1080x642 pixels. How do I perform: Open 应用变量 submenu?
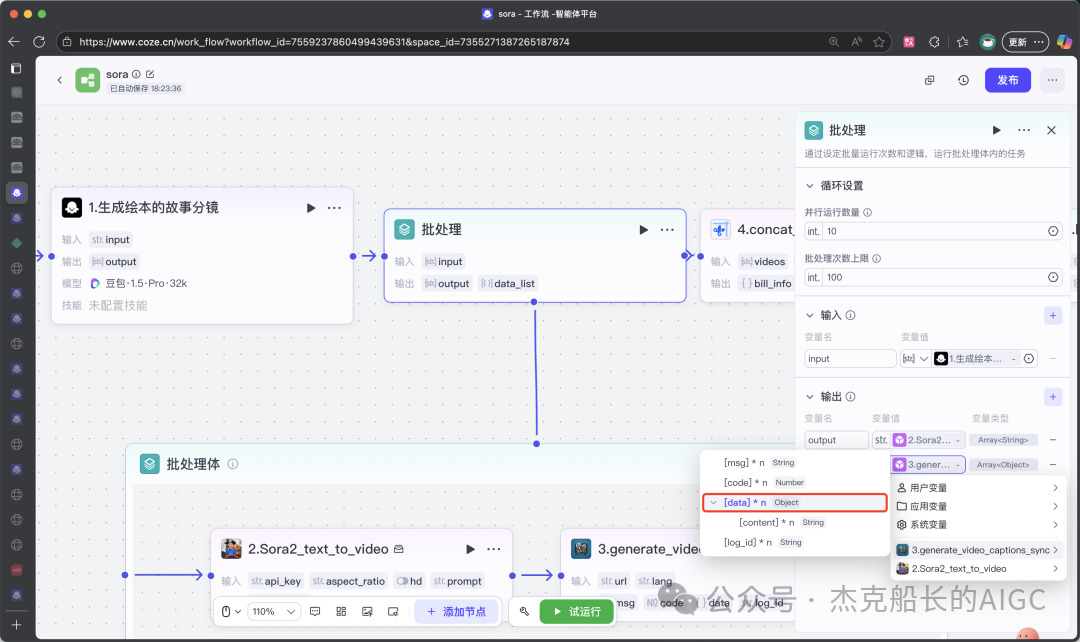(x=977, y=506)
